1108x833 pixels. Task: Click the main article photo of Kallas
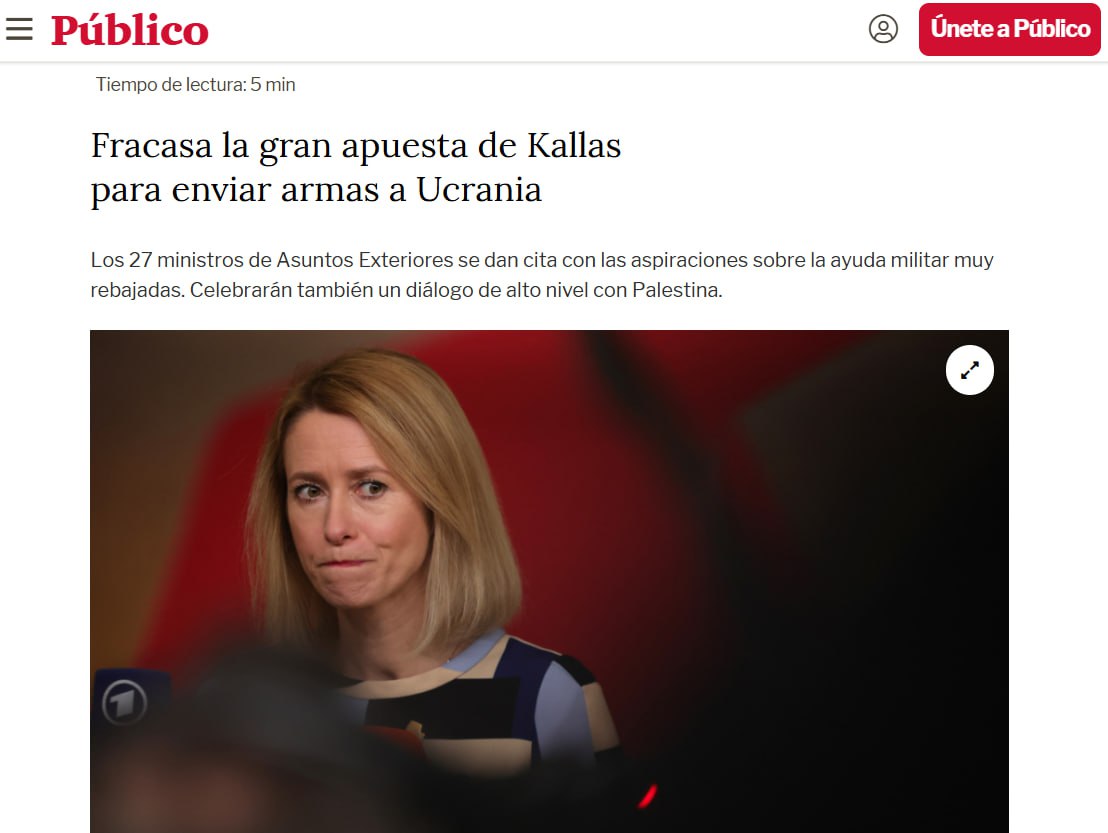(549, 581)
